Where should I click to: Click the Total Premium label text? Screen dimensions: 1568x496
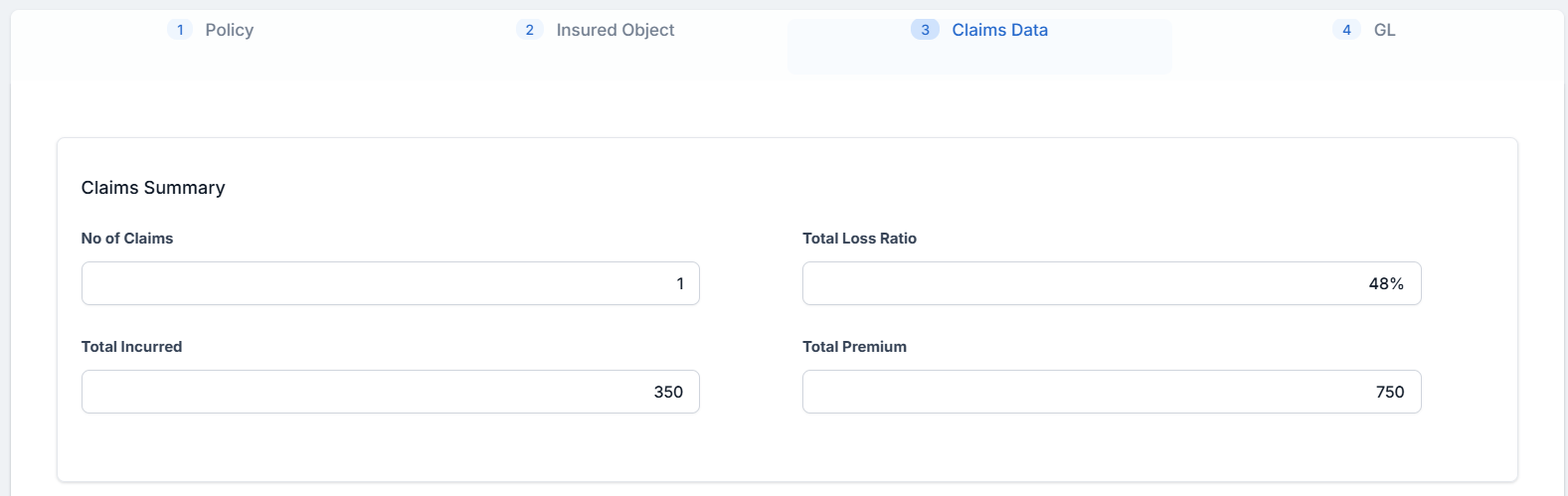854,347
